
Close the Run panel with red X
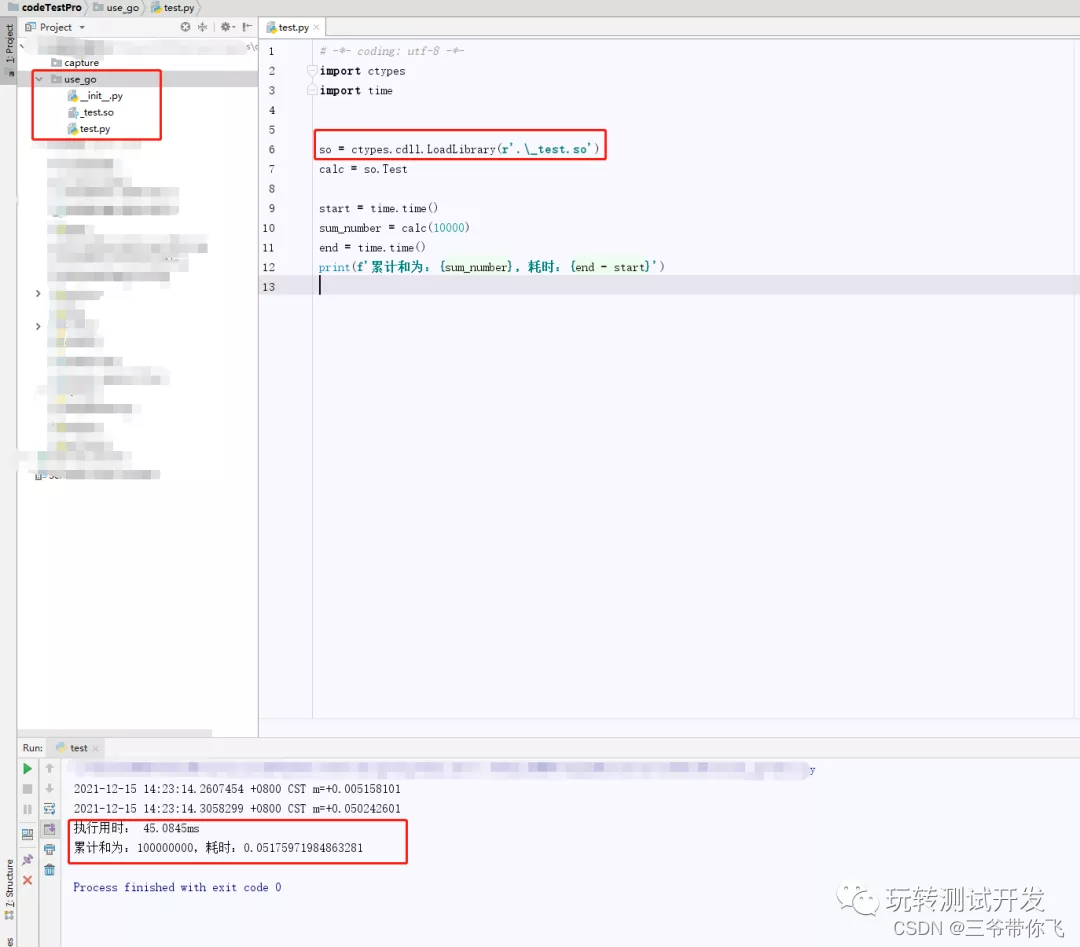point(28,880)
